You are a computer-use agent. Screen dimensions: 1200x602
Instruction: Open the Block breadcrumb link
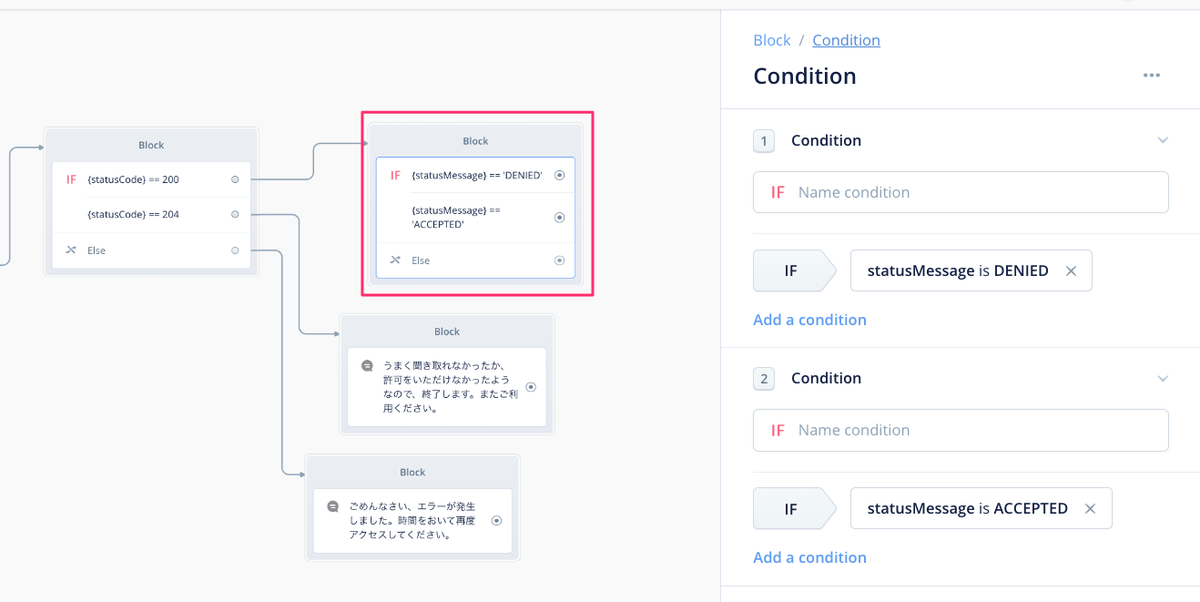pyautogui.click(x=772, y=39)
